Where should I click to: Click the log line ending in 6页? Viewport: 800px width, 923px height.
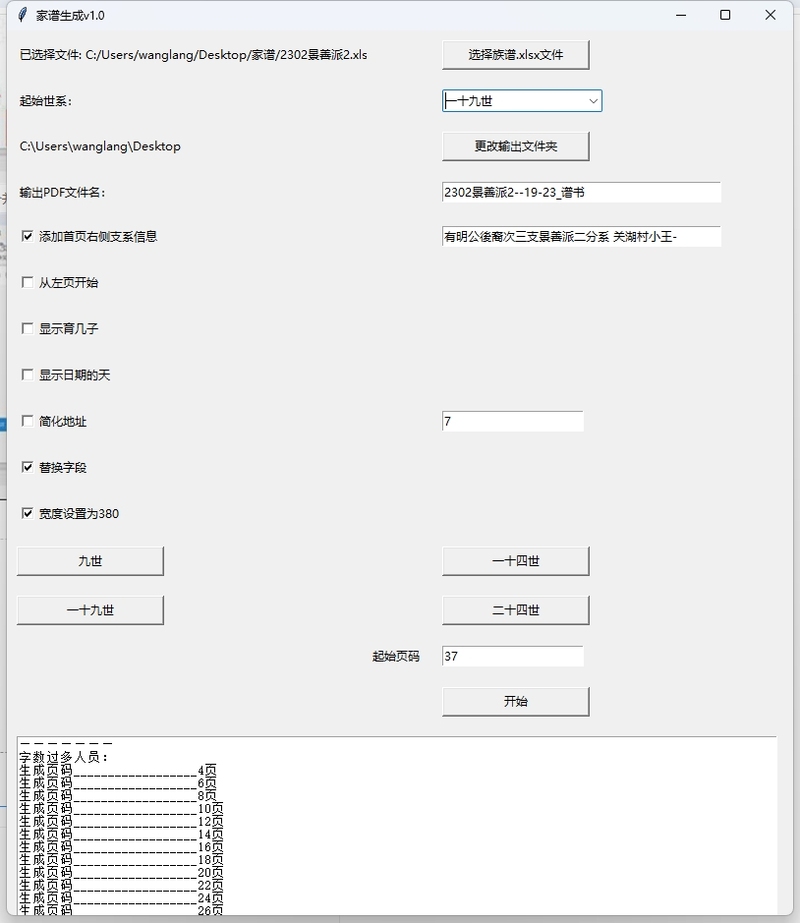tap(118, 783)
